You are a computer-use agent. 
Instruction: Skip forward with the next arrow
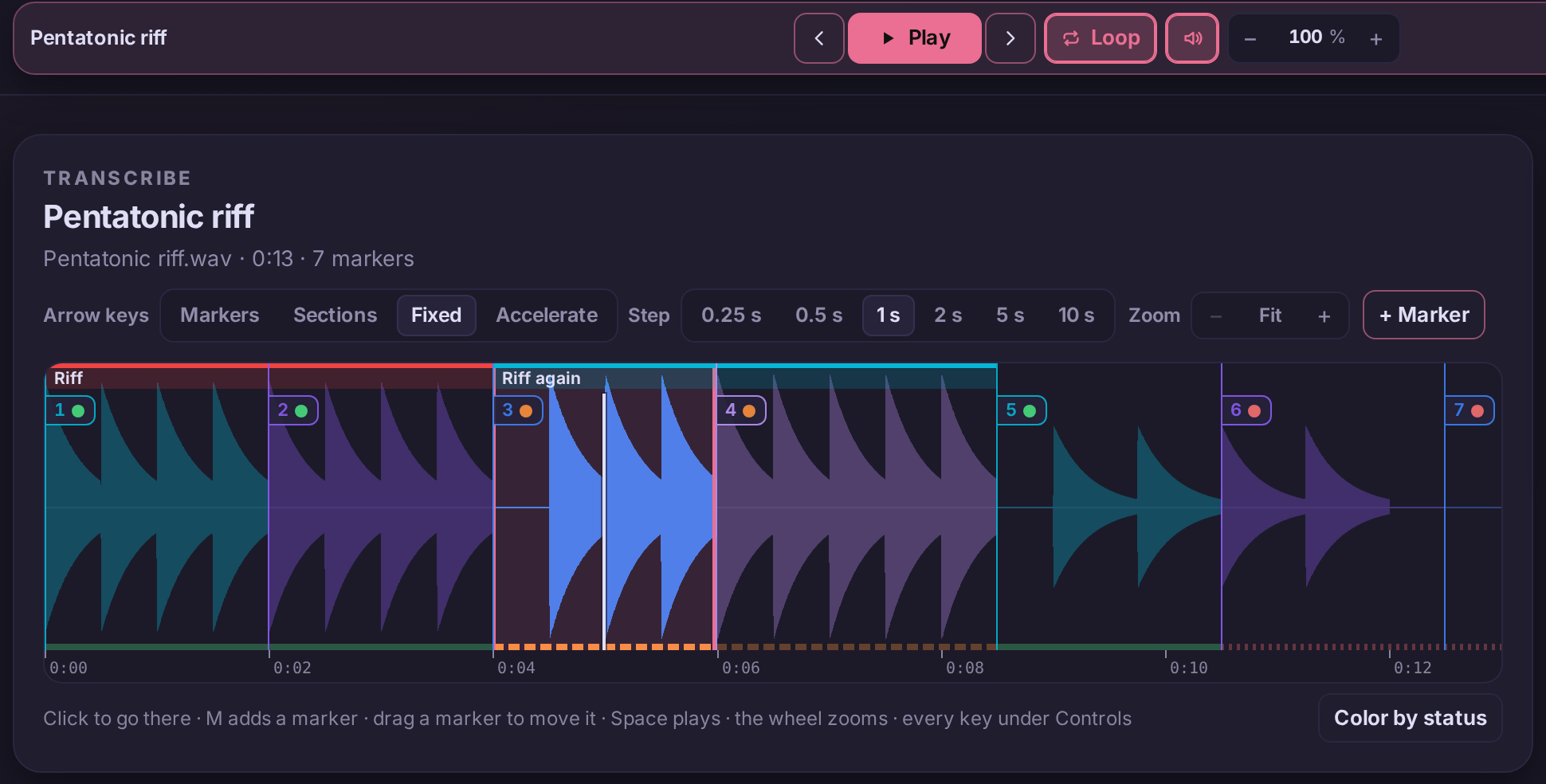click(x=1010, y=38)
